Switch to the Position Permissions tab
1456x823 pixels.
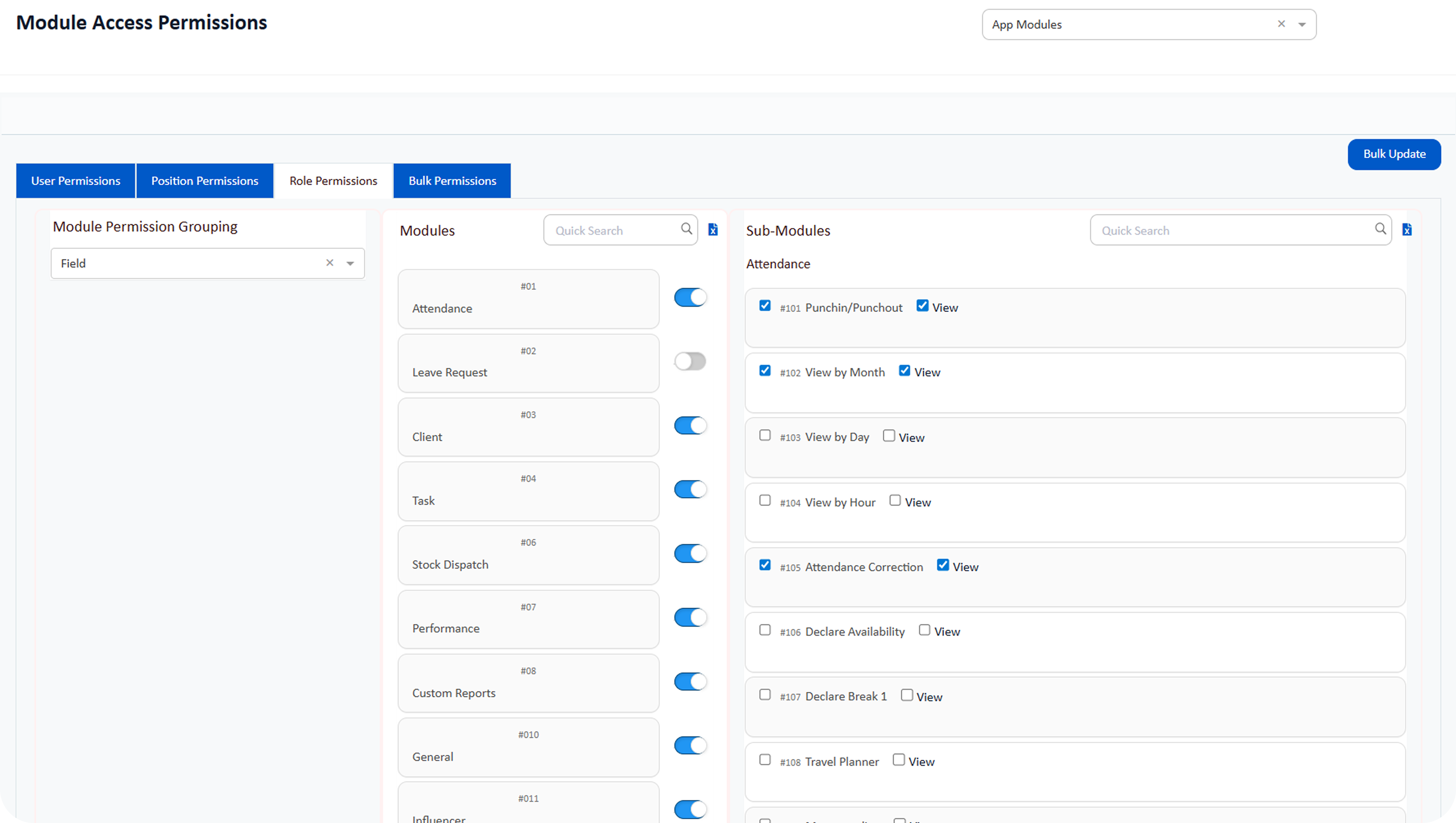tap(205, 181)
